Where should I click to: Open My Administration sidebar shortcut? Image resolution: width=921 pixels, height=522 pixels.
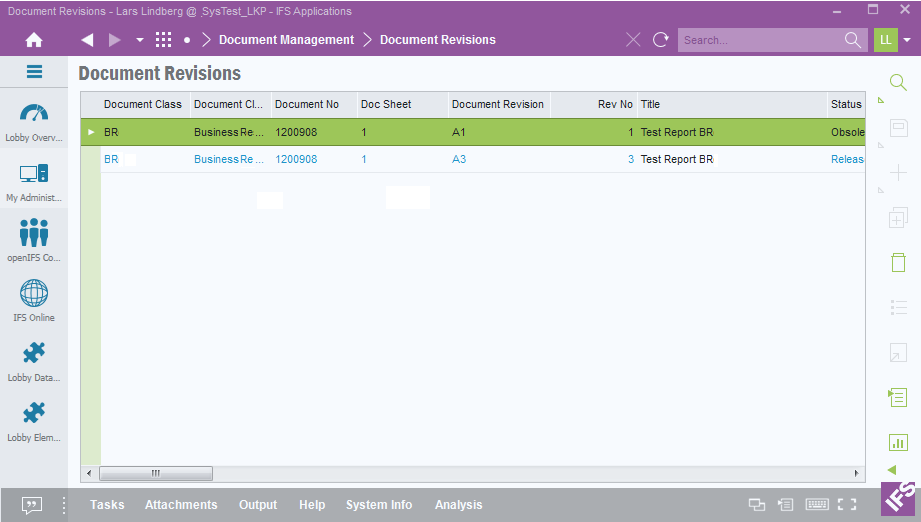pyautogui.click(x=34, y=181)
